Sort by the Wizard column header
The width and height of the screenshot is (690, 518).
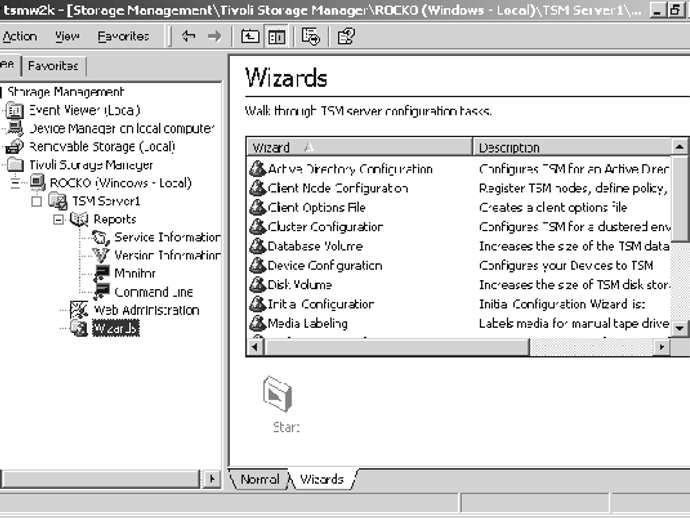[359, 147]
